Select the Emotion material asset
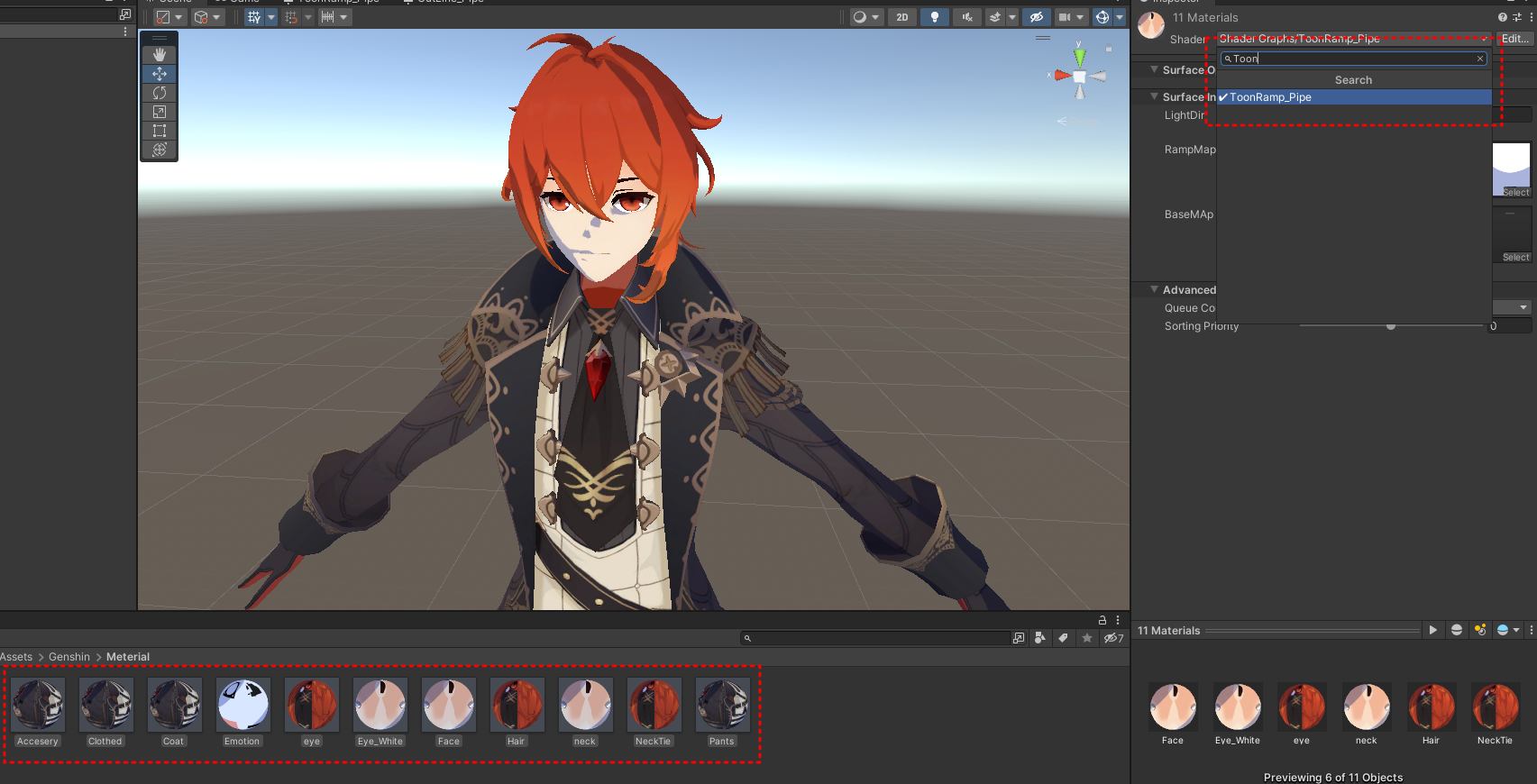Screen dimensions: 1537x784 pos(242,712)
